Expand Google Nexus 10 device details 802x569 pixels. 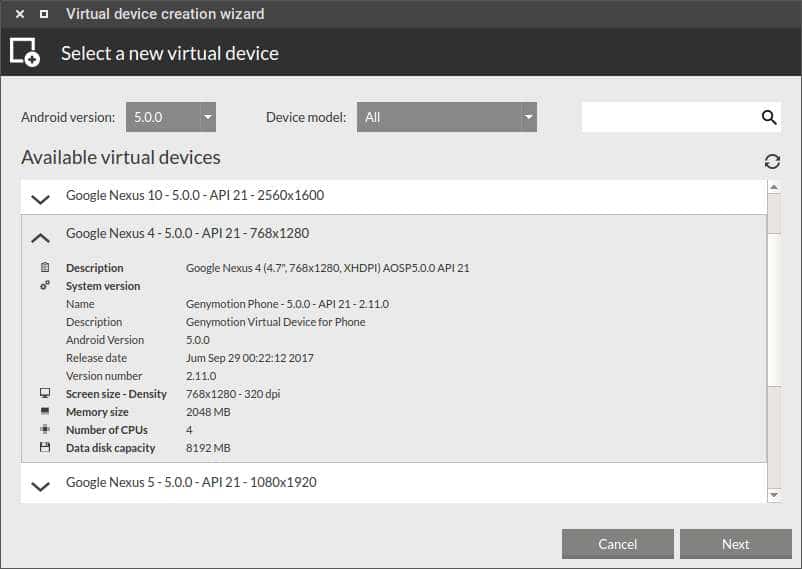pos(40,199)
